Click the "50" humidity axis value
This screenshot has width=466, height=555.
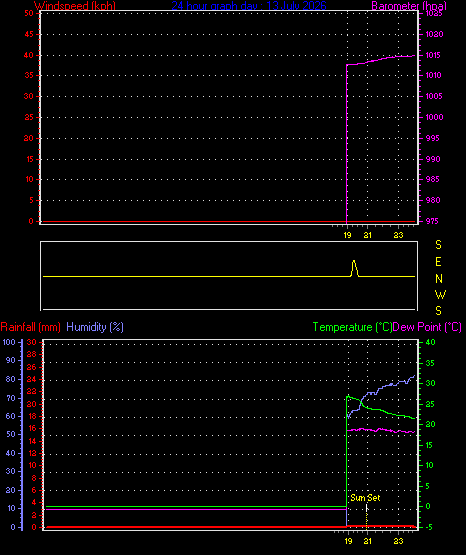click(x=11, y=434)
